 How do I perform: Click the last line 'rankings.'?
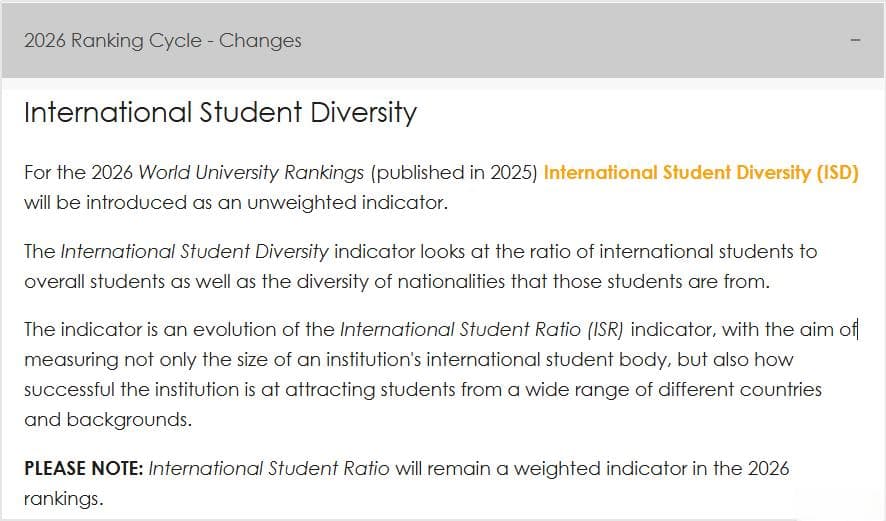coord(64,499)
